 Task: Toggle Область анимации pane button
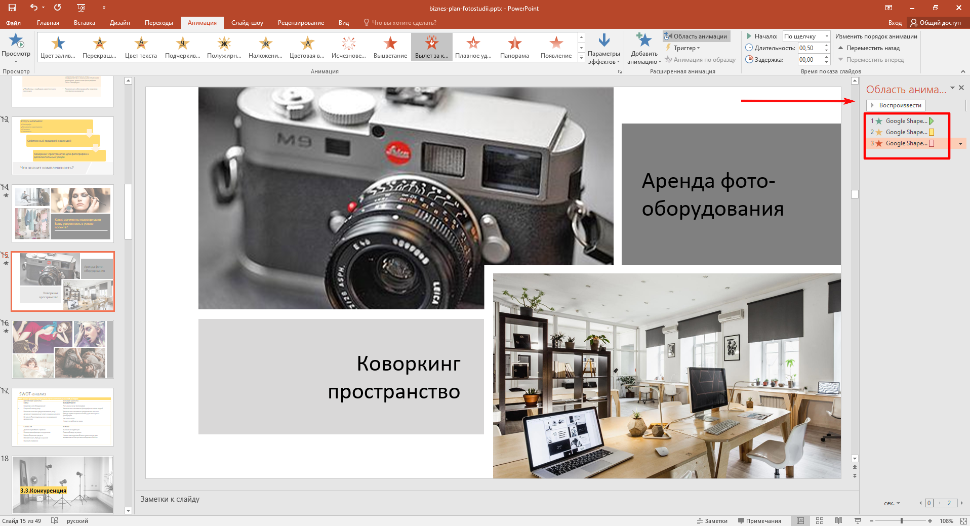pos(697,37)
